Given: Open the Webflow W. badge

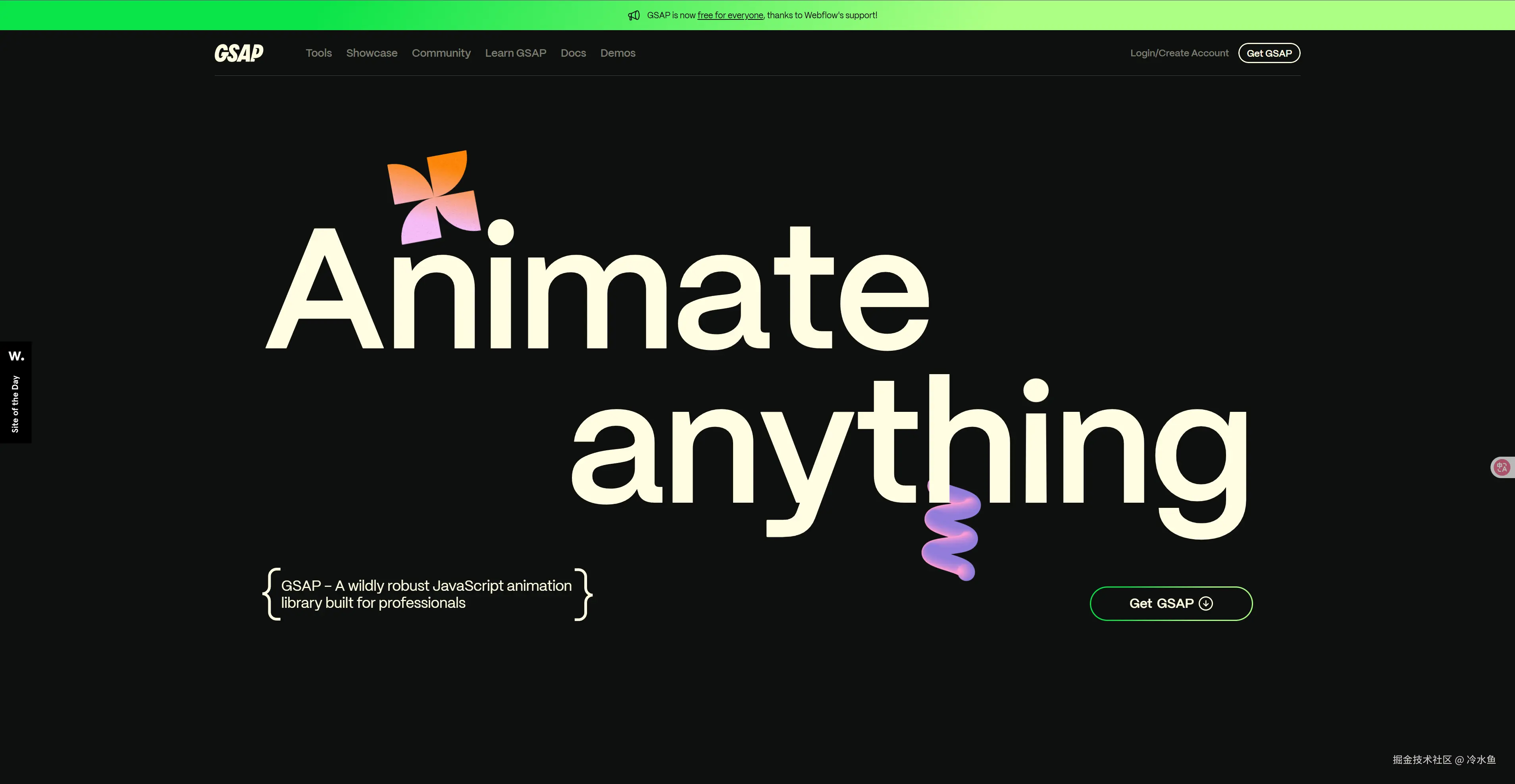Looking at the screenshot, I should [x=15, y=355].
